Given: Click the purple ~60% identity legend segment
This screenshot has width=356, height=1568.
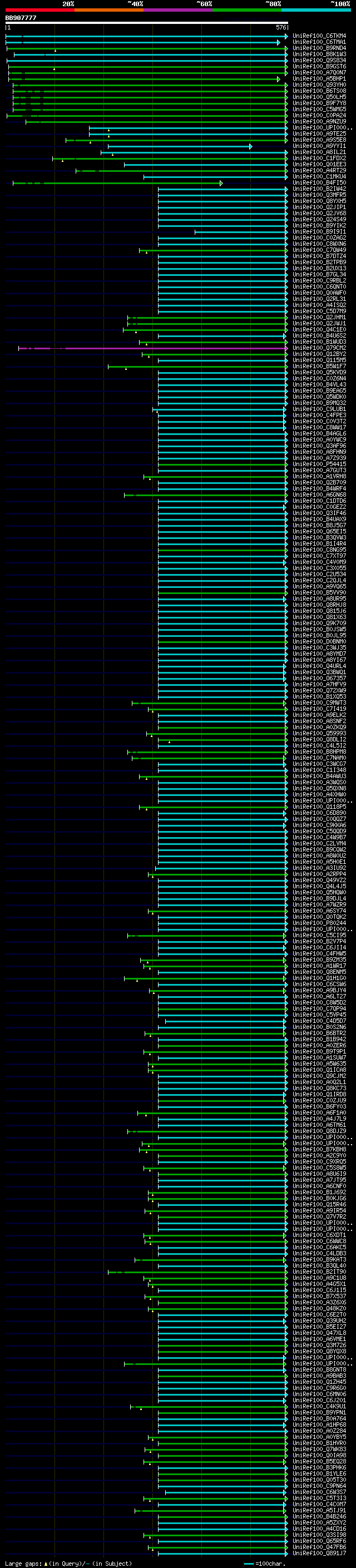Looking at the screenshot, I should (x=177, y=10).
